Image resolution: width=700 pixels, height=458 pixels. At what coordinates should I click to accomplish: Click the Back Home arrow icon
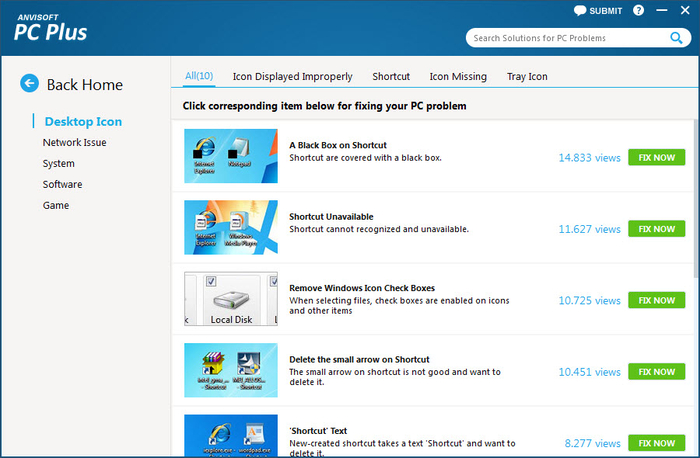(30, 84)
